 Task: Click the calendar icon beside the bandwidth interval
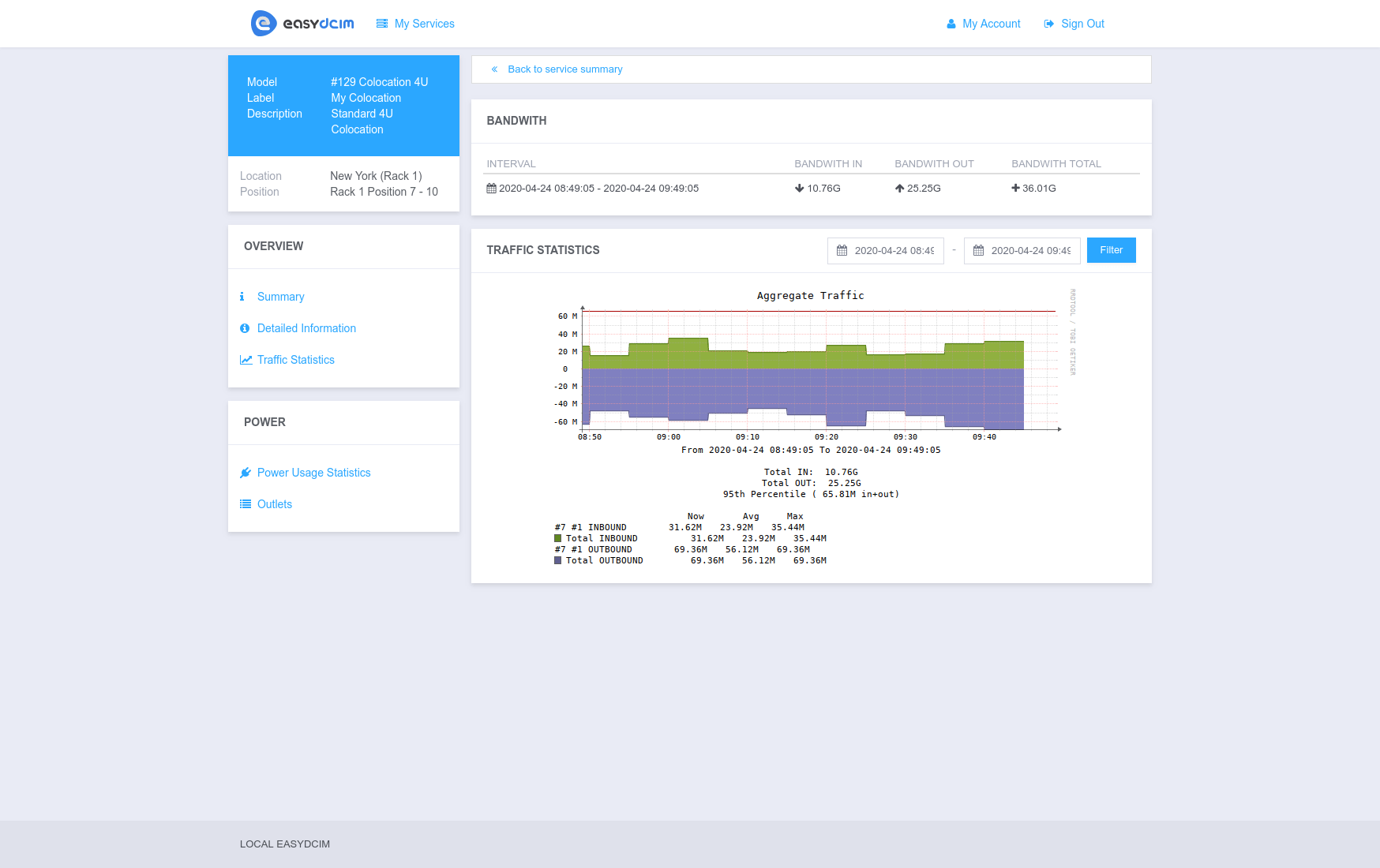(491, 188)
